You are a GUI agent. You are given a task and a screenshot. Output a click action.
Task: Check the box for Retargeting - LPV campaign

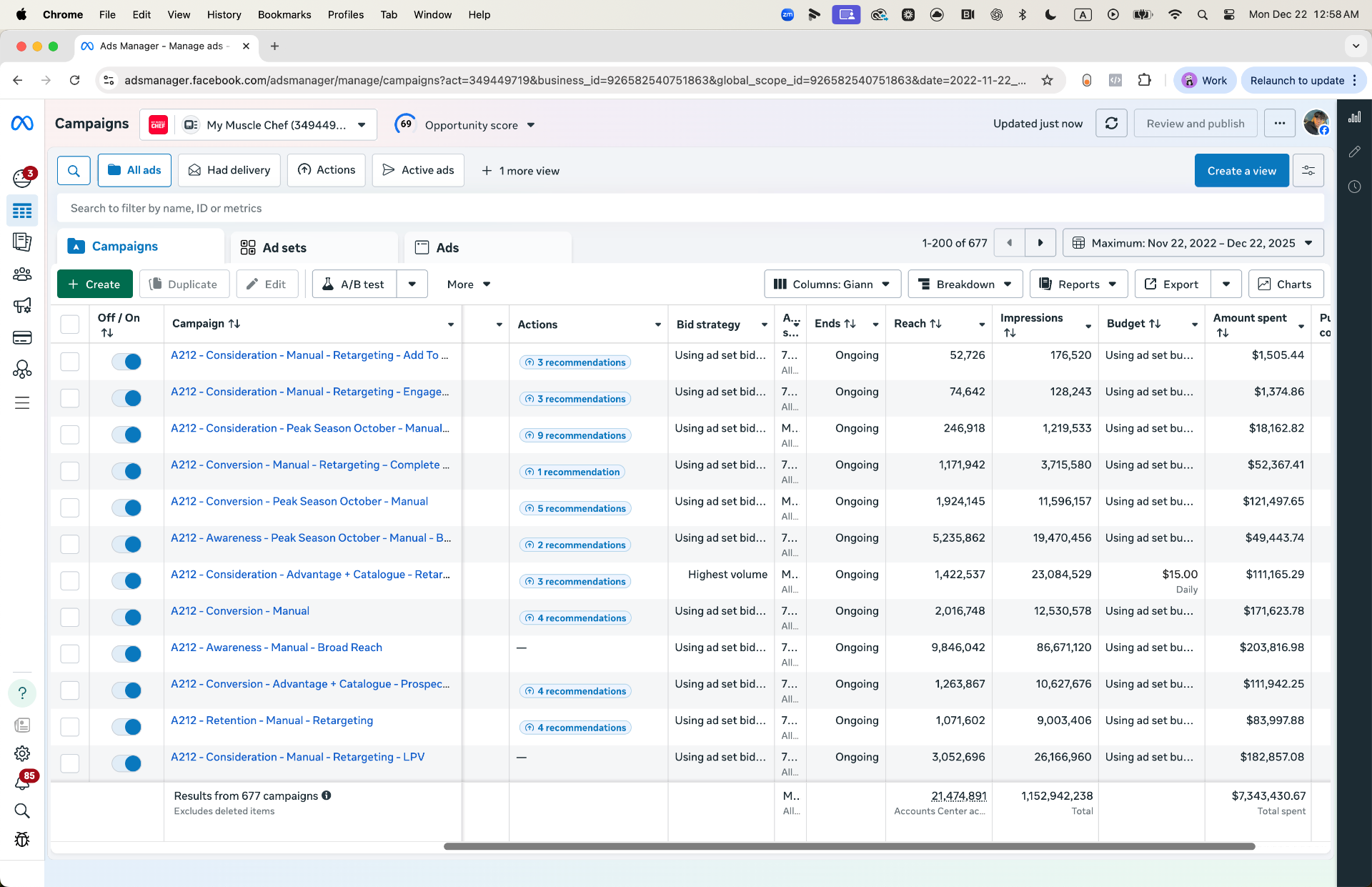[x=70, y=763]
